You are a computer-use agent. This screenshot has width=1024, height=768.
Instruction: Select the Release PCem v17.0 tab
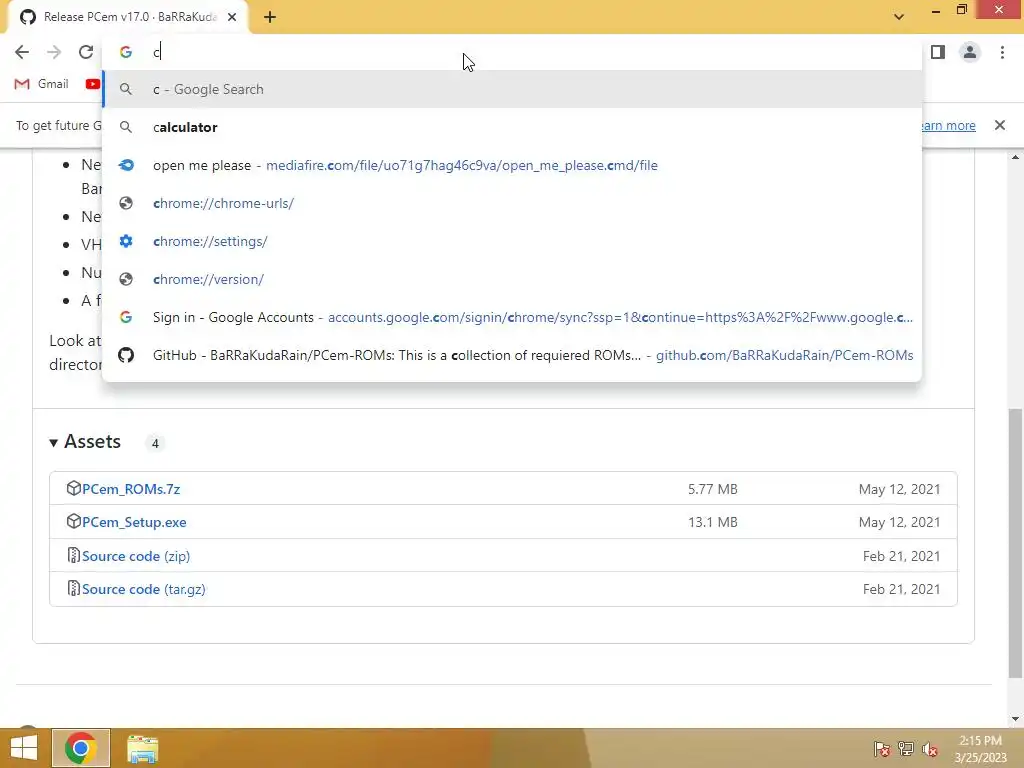(x=128, y=18)
